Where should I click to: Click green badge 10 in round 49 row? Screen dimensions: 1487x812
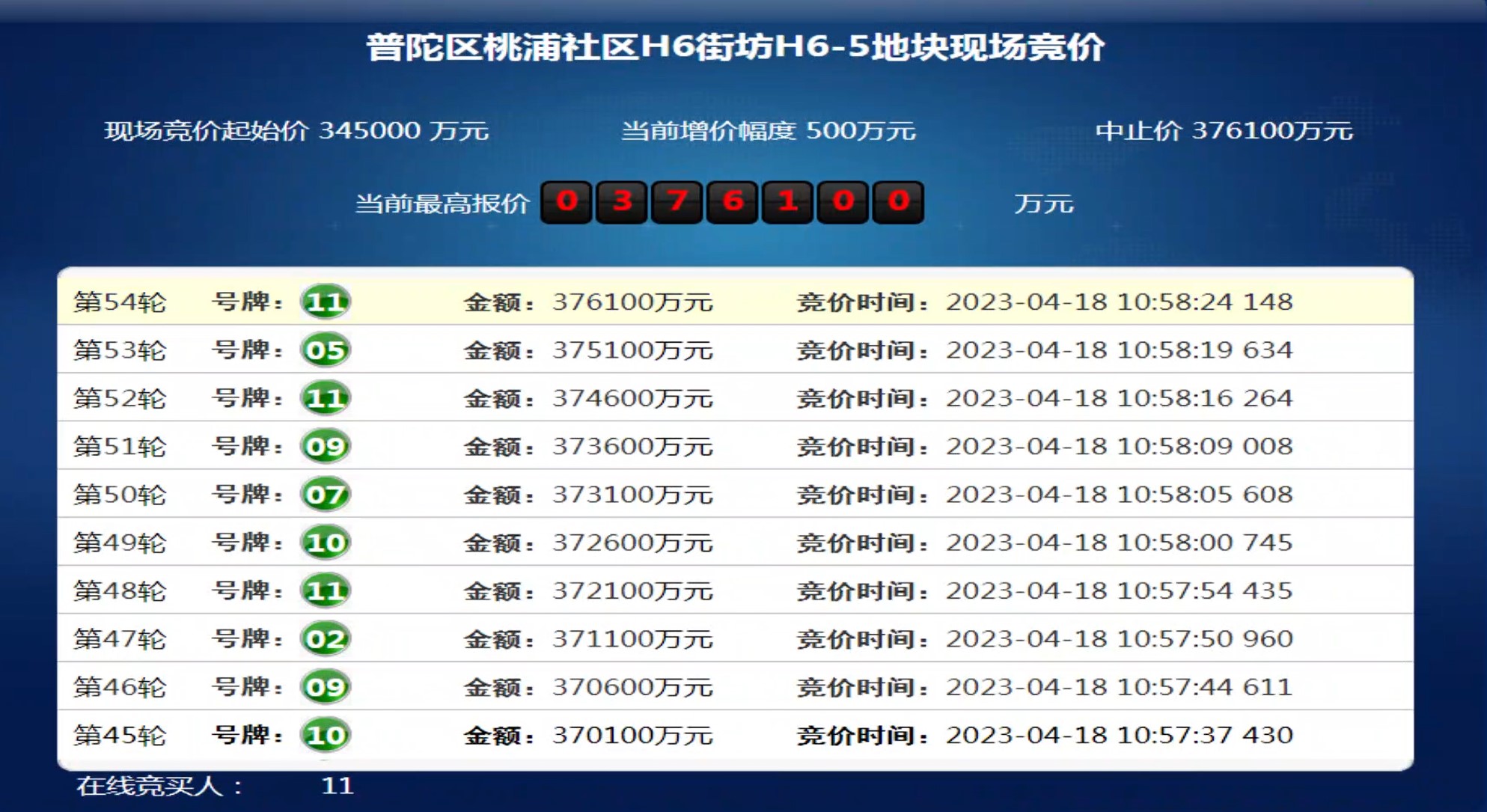326,543
